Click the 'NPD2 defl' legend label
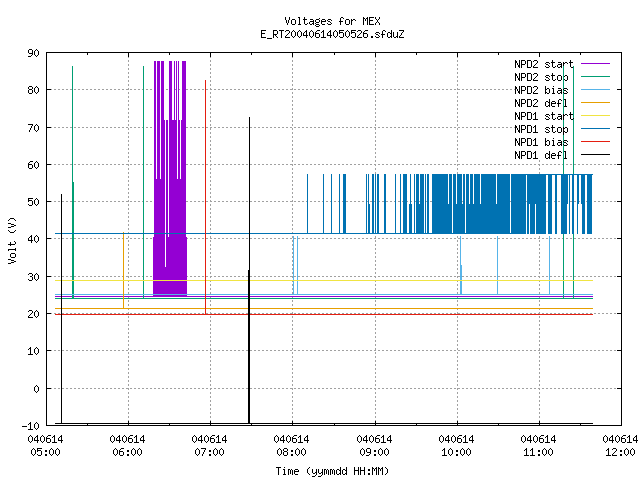This screenshot has width=640, height=480. pos(541,103)
